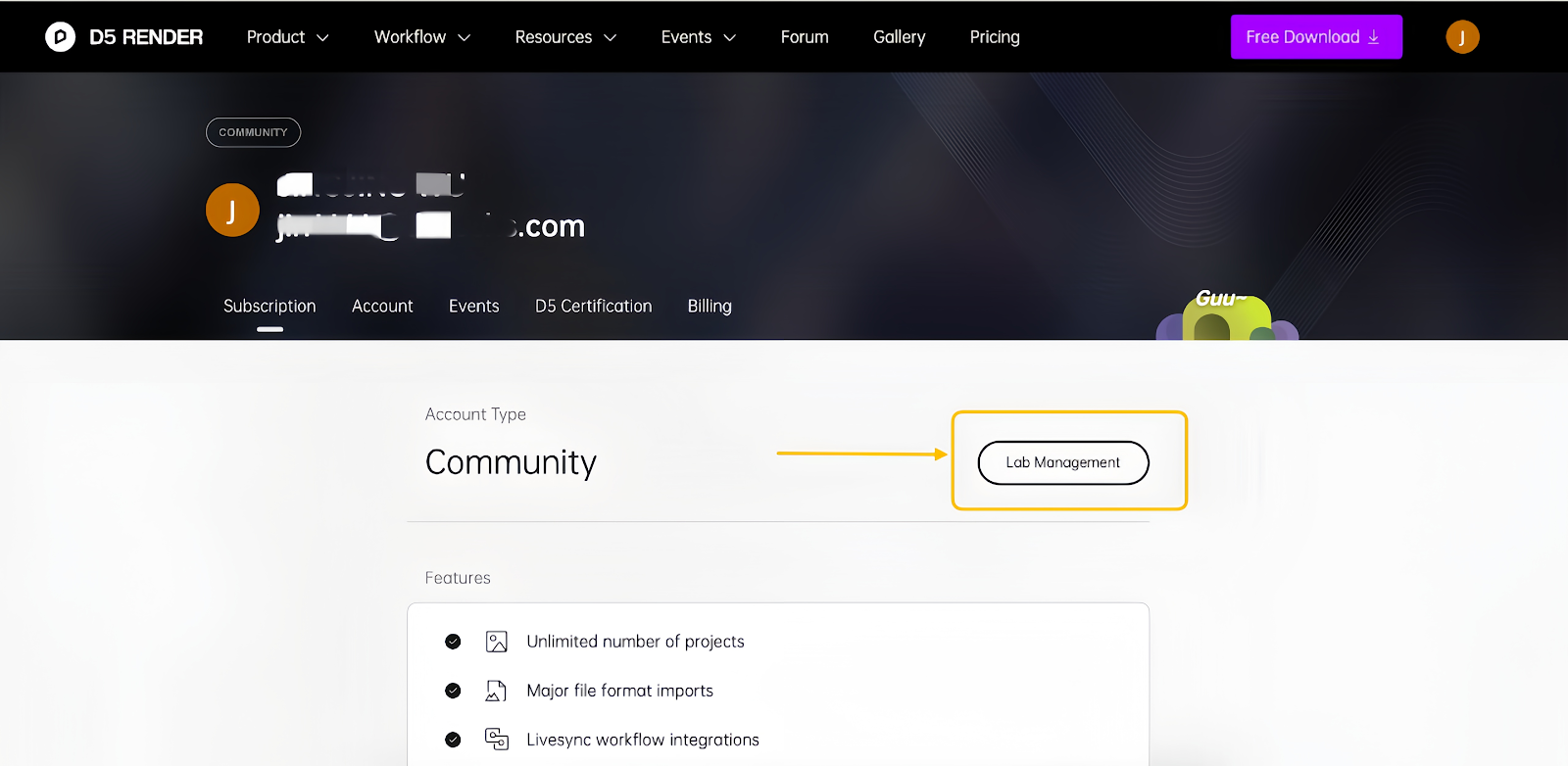Click the Livesync workflow integrations icon
Screen dimensions: 1568x766
497,740
